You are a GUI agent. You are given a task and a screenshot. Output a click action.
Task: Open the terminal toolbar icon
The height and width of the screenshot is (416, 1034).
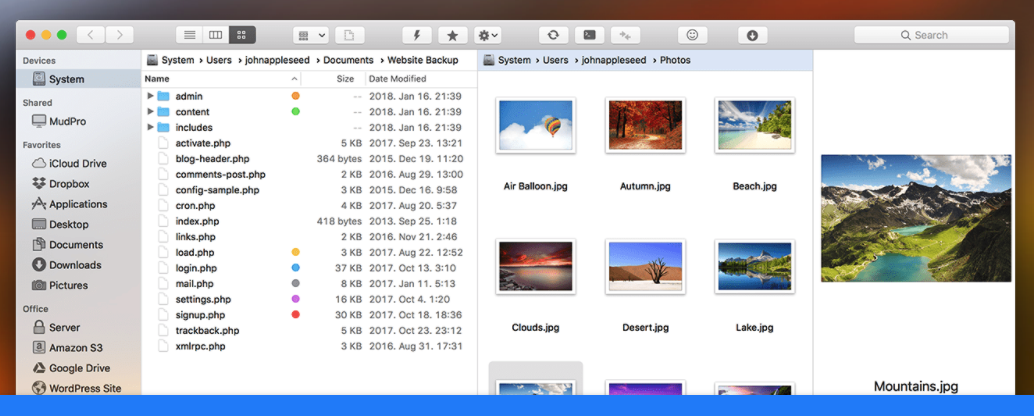[x=590, y=35]
